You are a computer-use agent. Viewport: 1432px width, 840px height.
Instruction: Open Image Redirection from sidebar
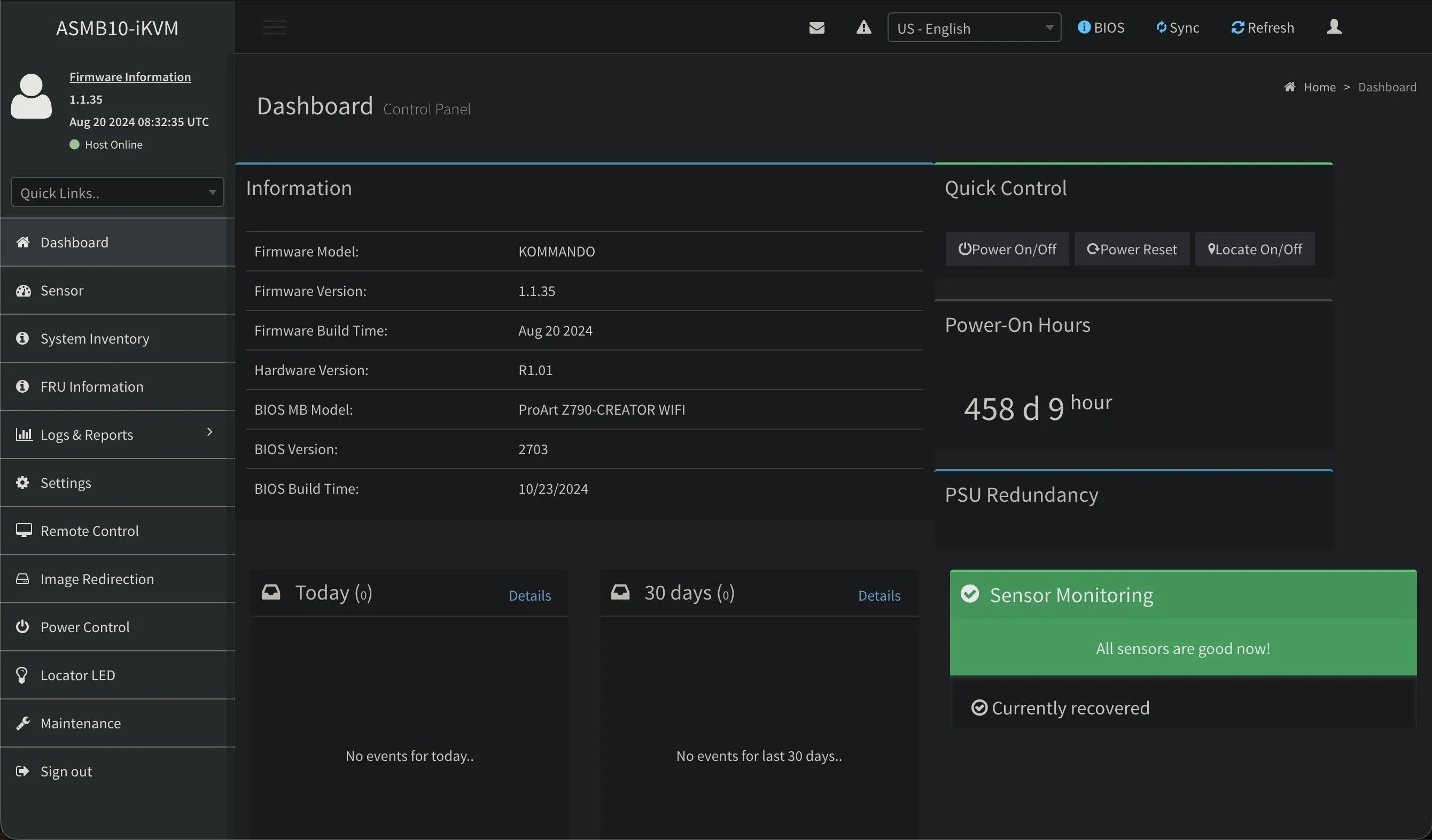[118, 579]
